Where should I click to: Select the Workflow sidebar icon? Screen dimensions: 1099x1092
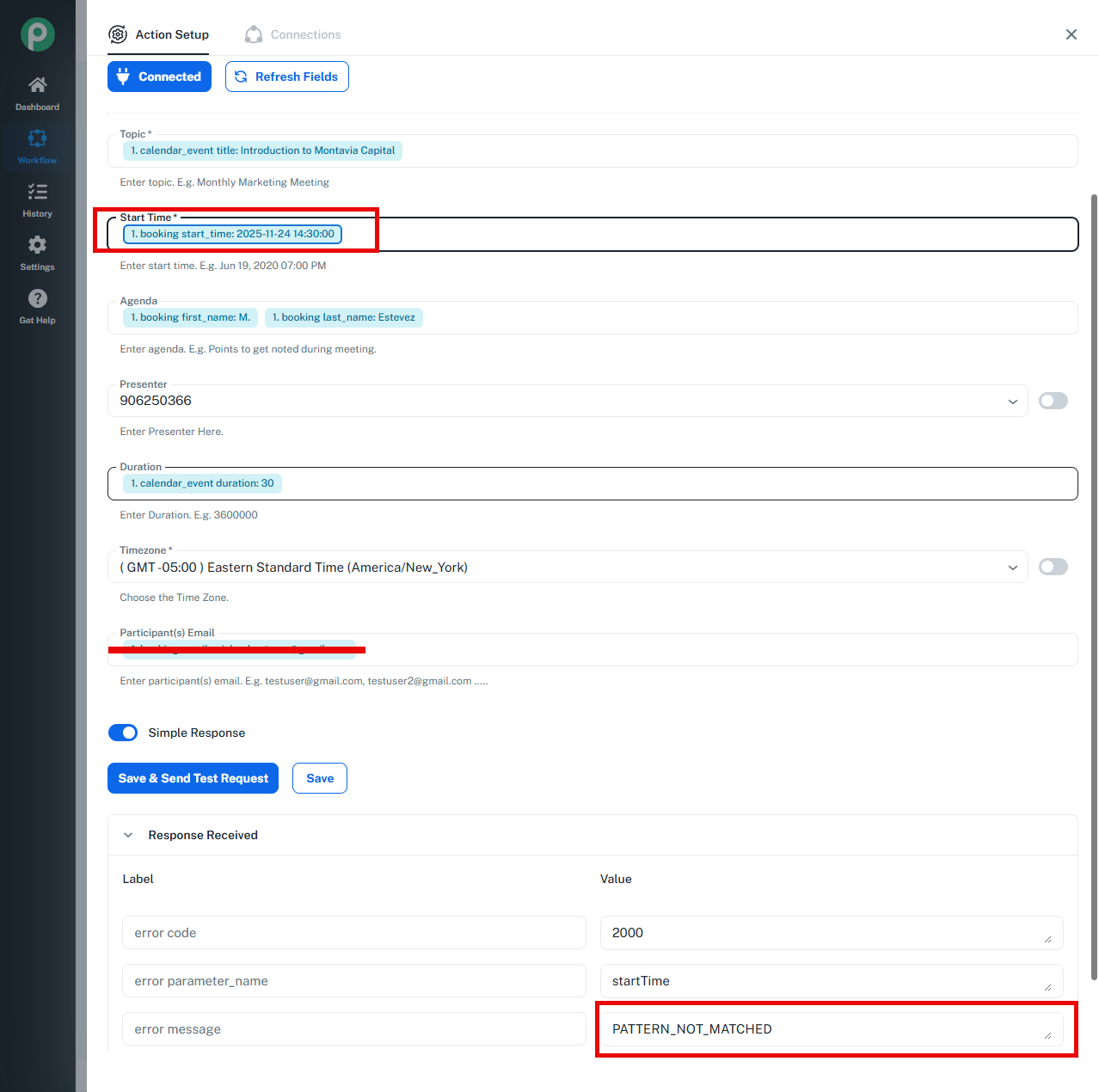point(38,139)
